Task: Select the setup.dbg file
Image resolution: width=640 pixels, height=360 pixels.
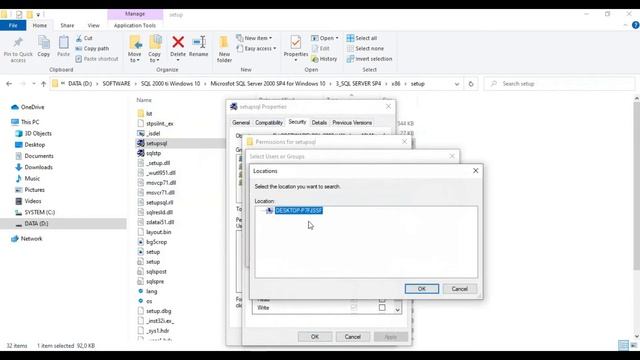Action: point(154,311)
